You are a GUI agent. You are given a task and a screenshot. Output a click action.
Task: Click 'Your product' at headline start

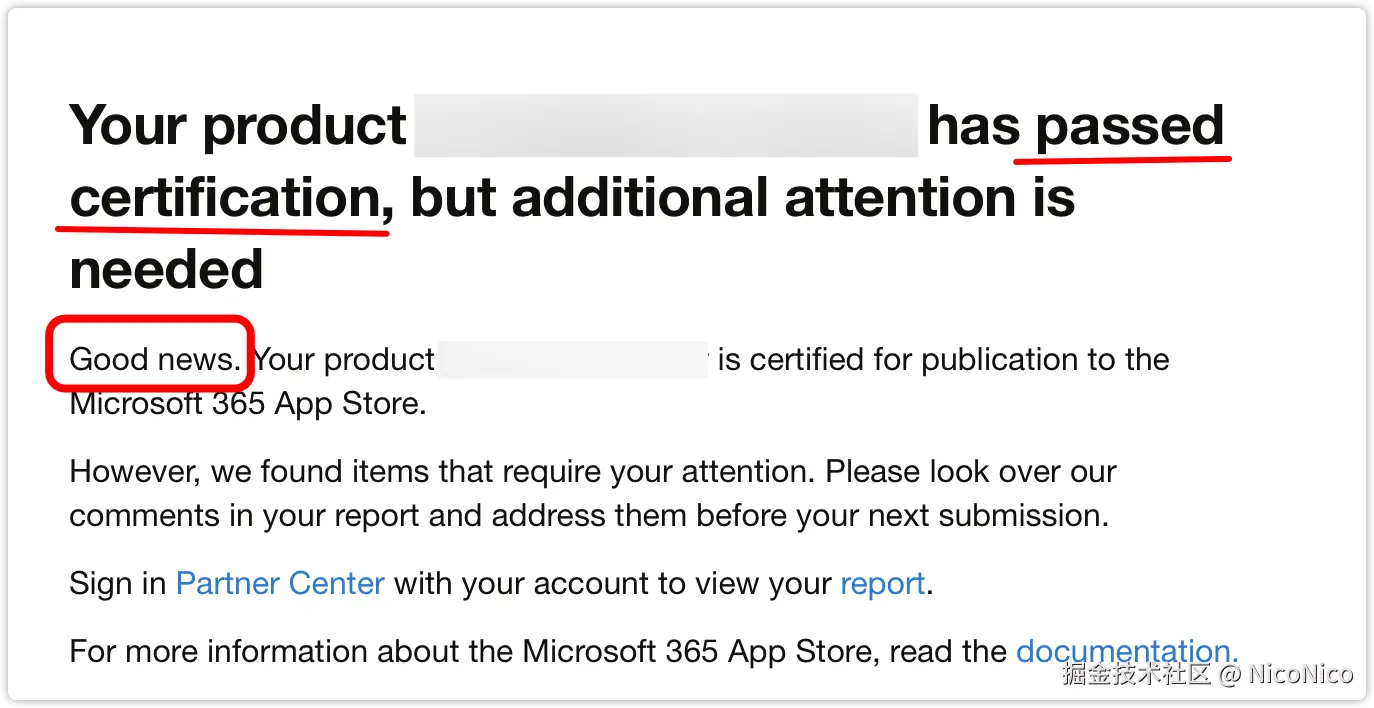tap(238, 128)
